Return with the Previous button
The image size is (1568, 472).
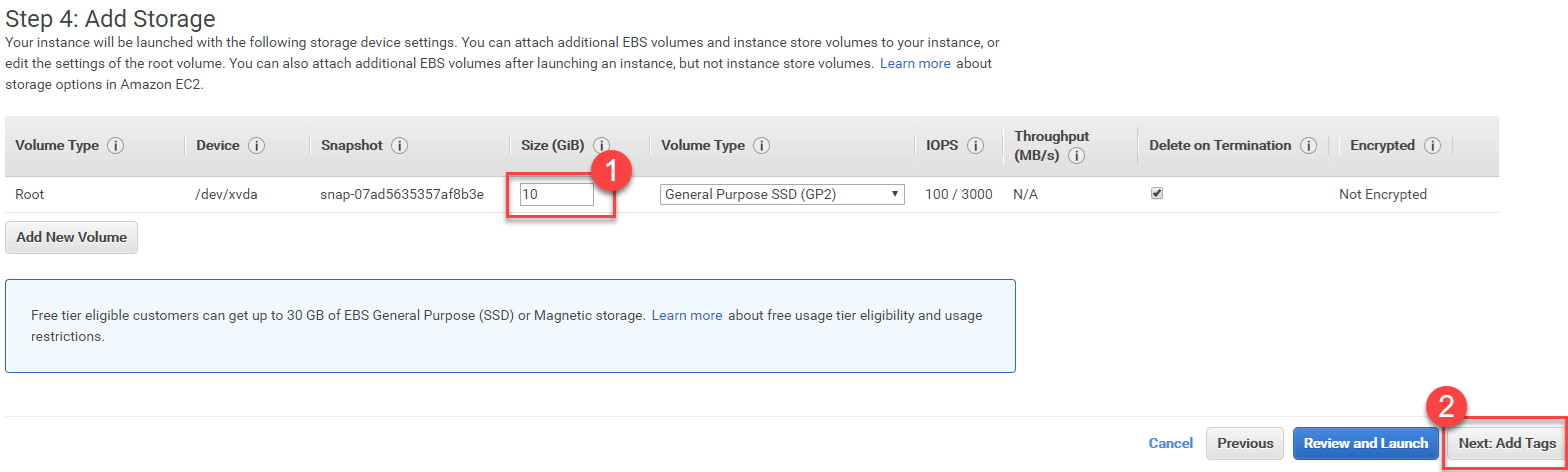pos(1245,443)
